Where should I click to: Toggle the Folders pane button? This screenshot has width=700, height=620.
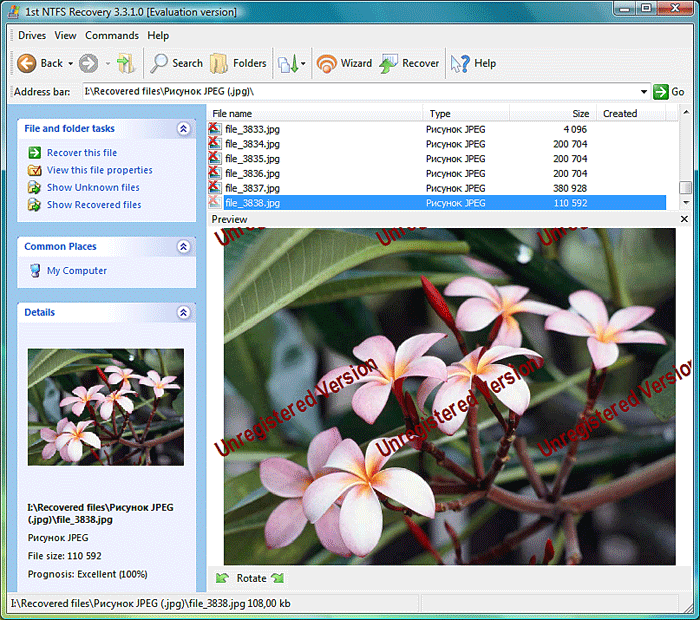tap(238, 63)
